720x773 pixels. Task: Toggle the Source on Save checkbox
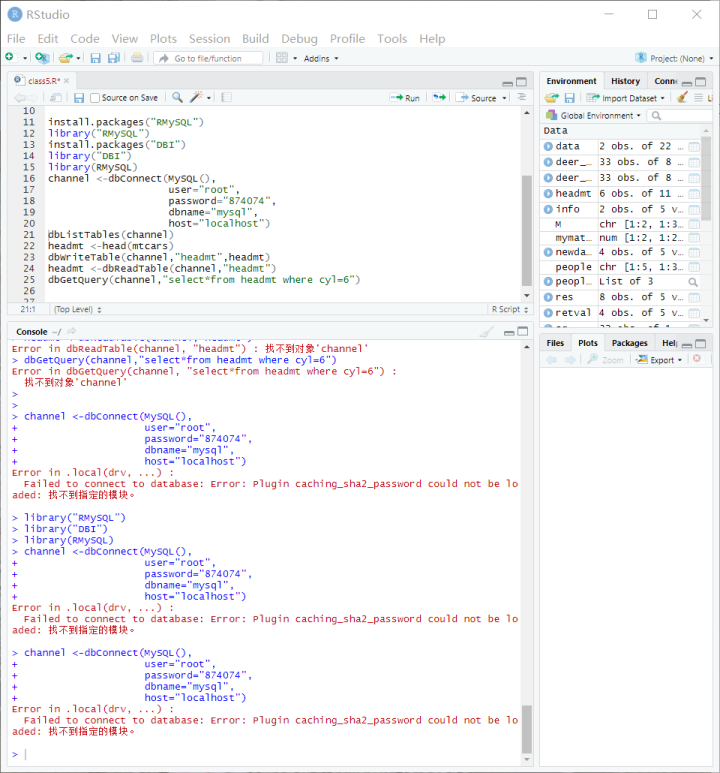(95, 98)
